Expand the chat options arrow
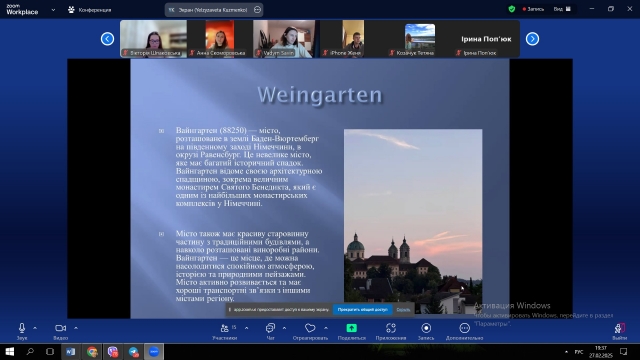Image resolution: width=640 pixels, height=360 pixels. point(284,328)
